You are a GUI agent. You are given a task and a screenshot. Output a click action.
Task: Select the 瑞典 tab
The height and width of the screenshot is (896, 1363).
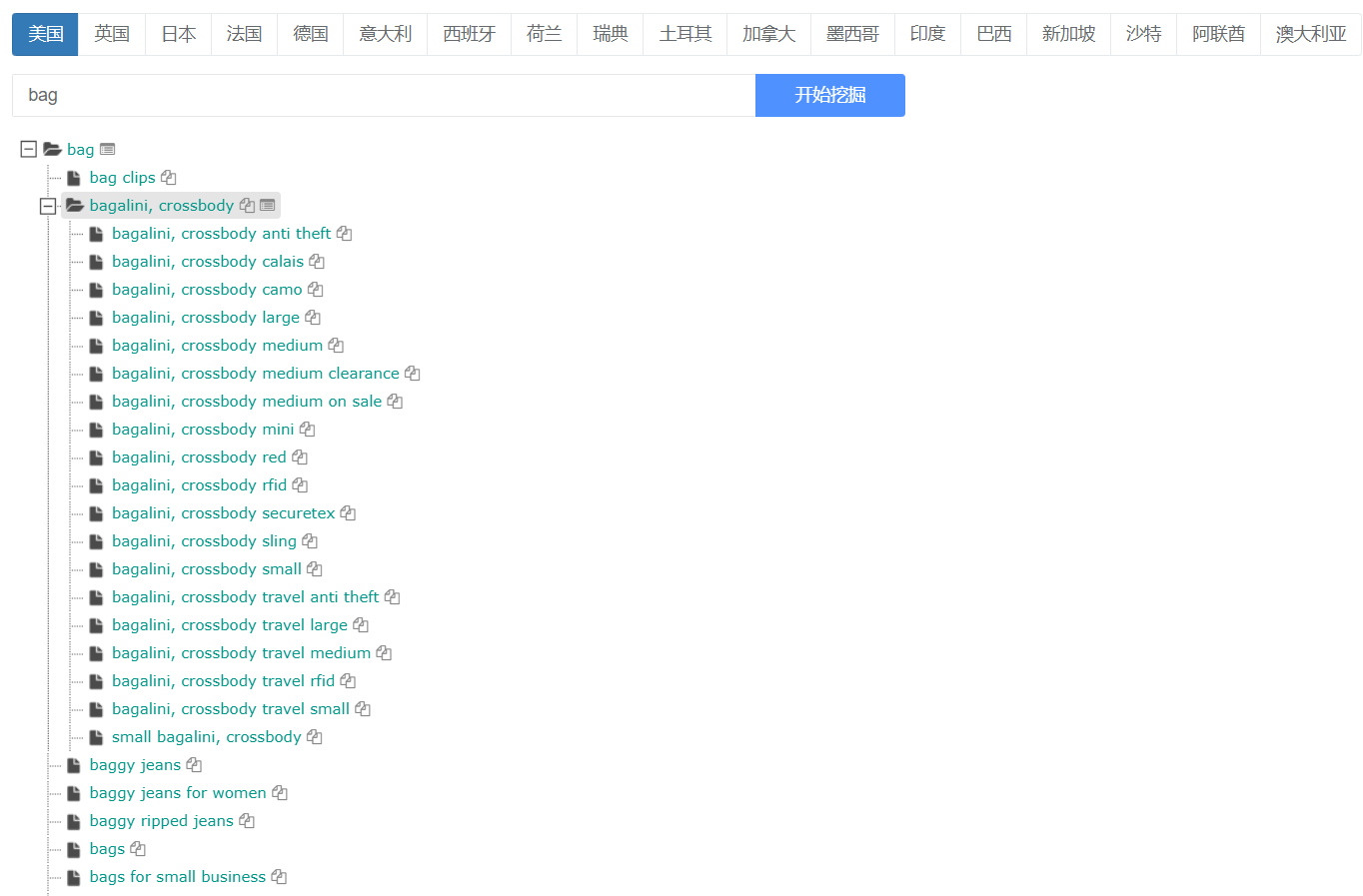[x=611, y=34]
